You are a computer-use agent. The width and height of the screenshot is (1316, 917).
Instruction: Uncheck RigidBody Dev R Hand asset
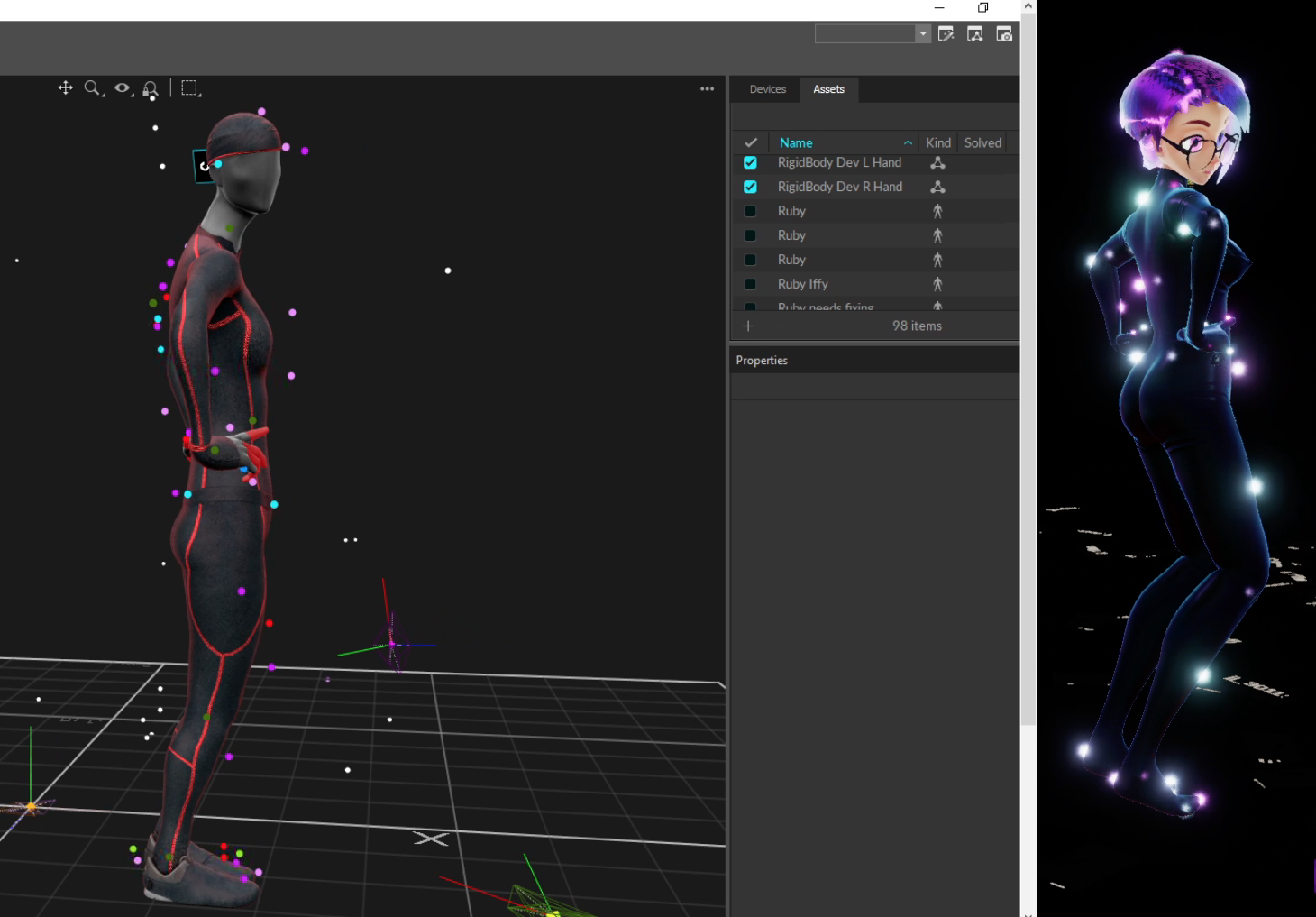tap(750, 187)
